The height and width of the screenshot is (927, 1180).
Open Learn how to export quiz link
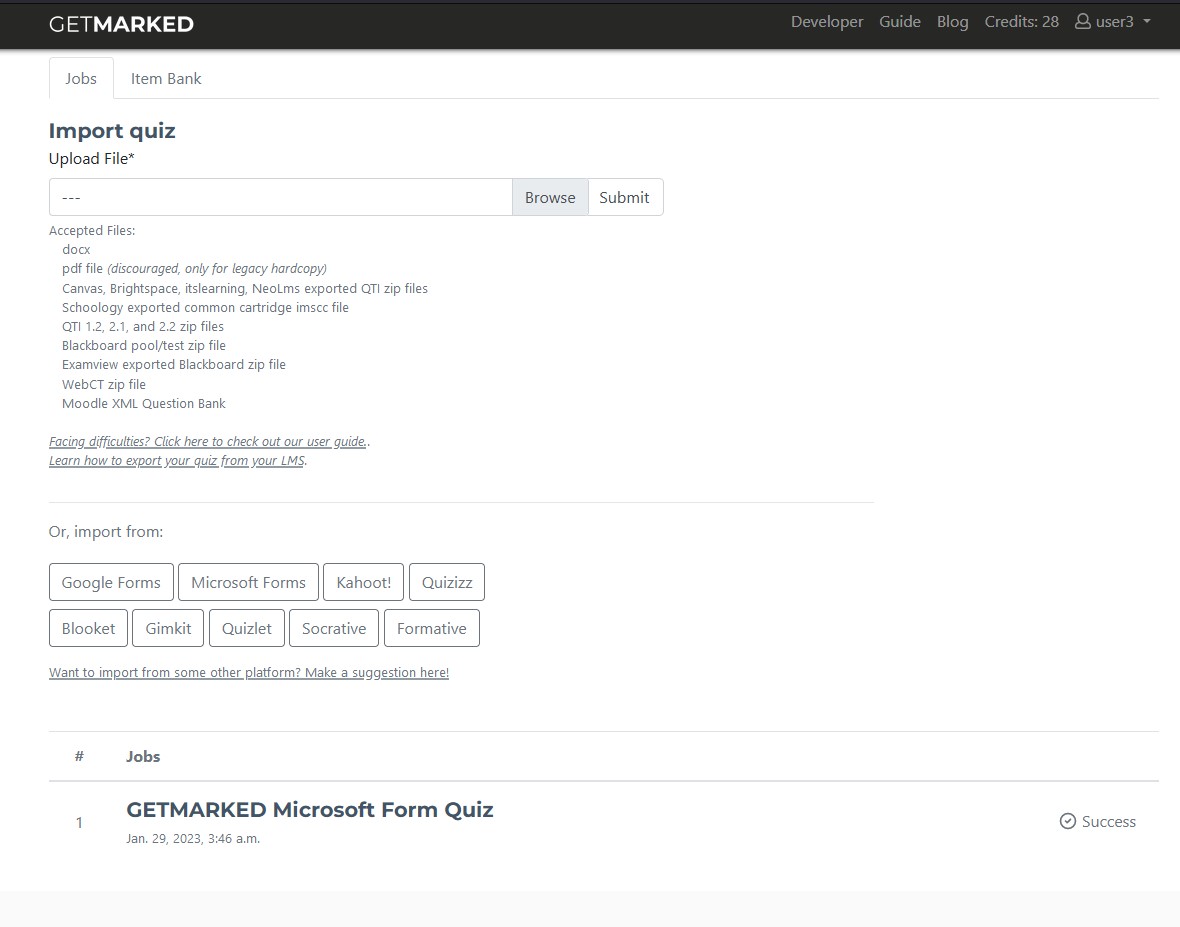coord(177,460)
